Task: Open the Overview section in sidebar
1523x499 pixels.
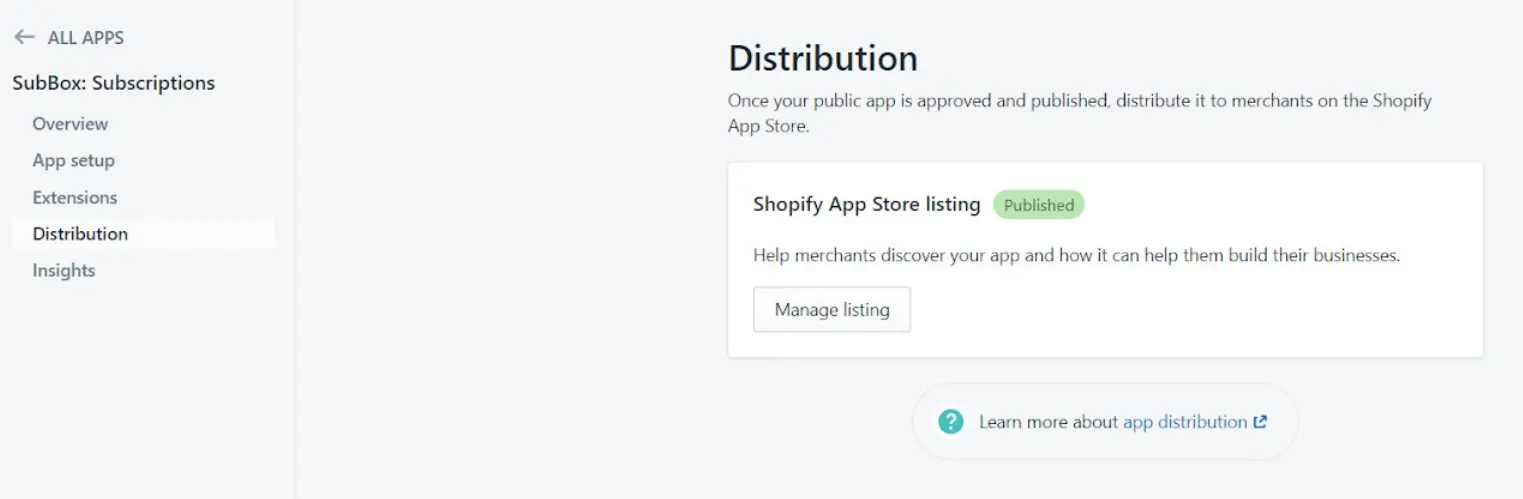Action: 70,124
